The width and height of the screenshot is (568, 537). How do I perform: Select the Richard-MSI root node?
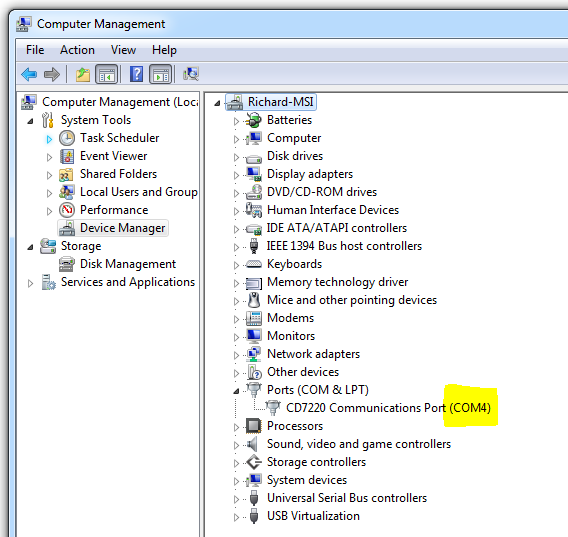(x=281, y=102)
